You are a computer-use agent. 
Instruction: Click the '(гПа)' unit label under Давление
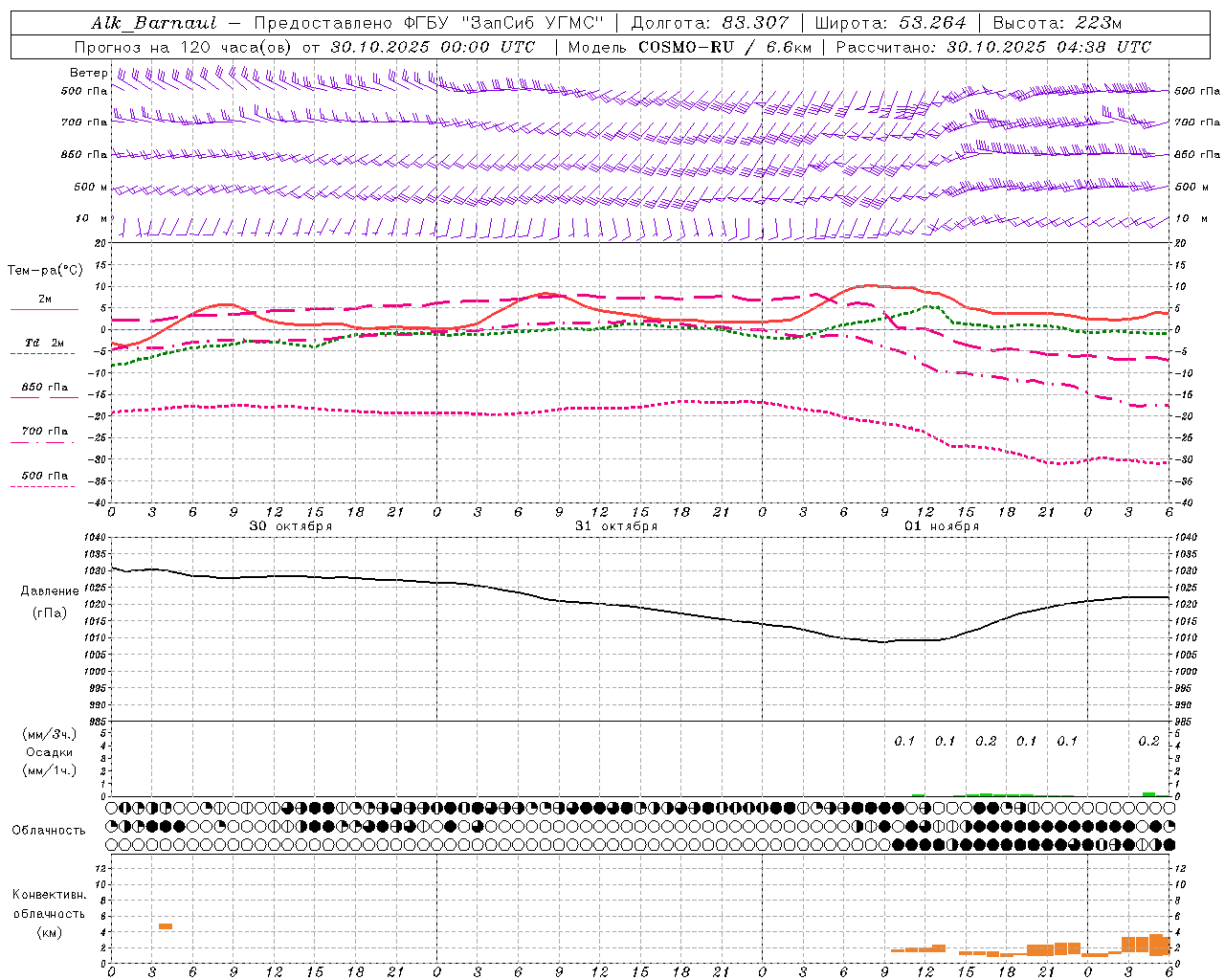coord(50,613)
